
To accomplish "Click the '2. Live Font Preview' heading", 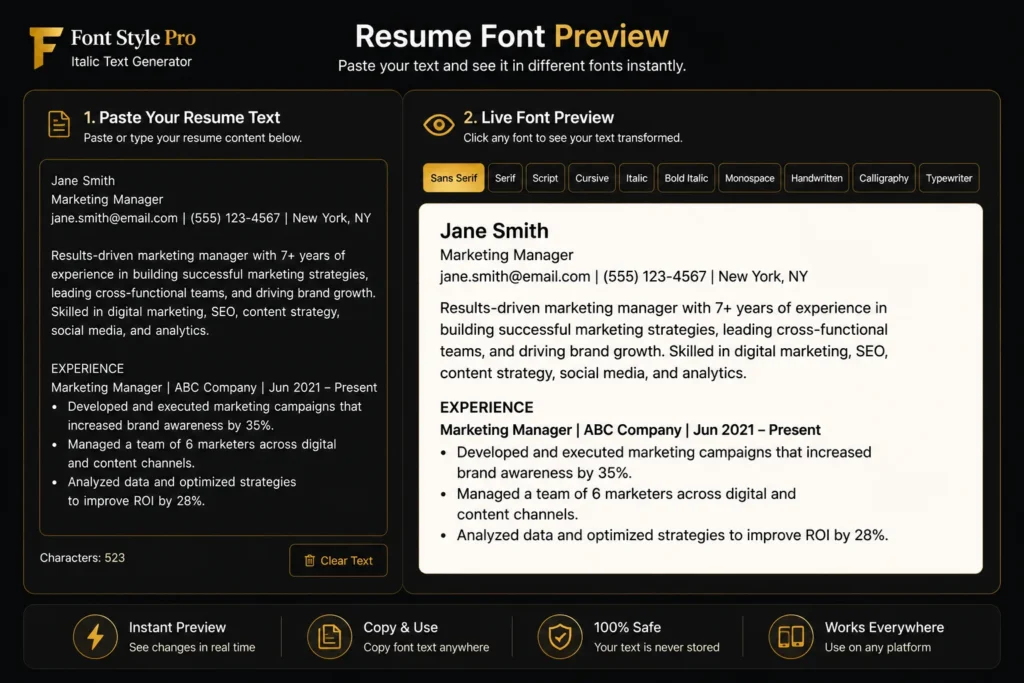I will coord(539,117).
